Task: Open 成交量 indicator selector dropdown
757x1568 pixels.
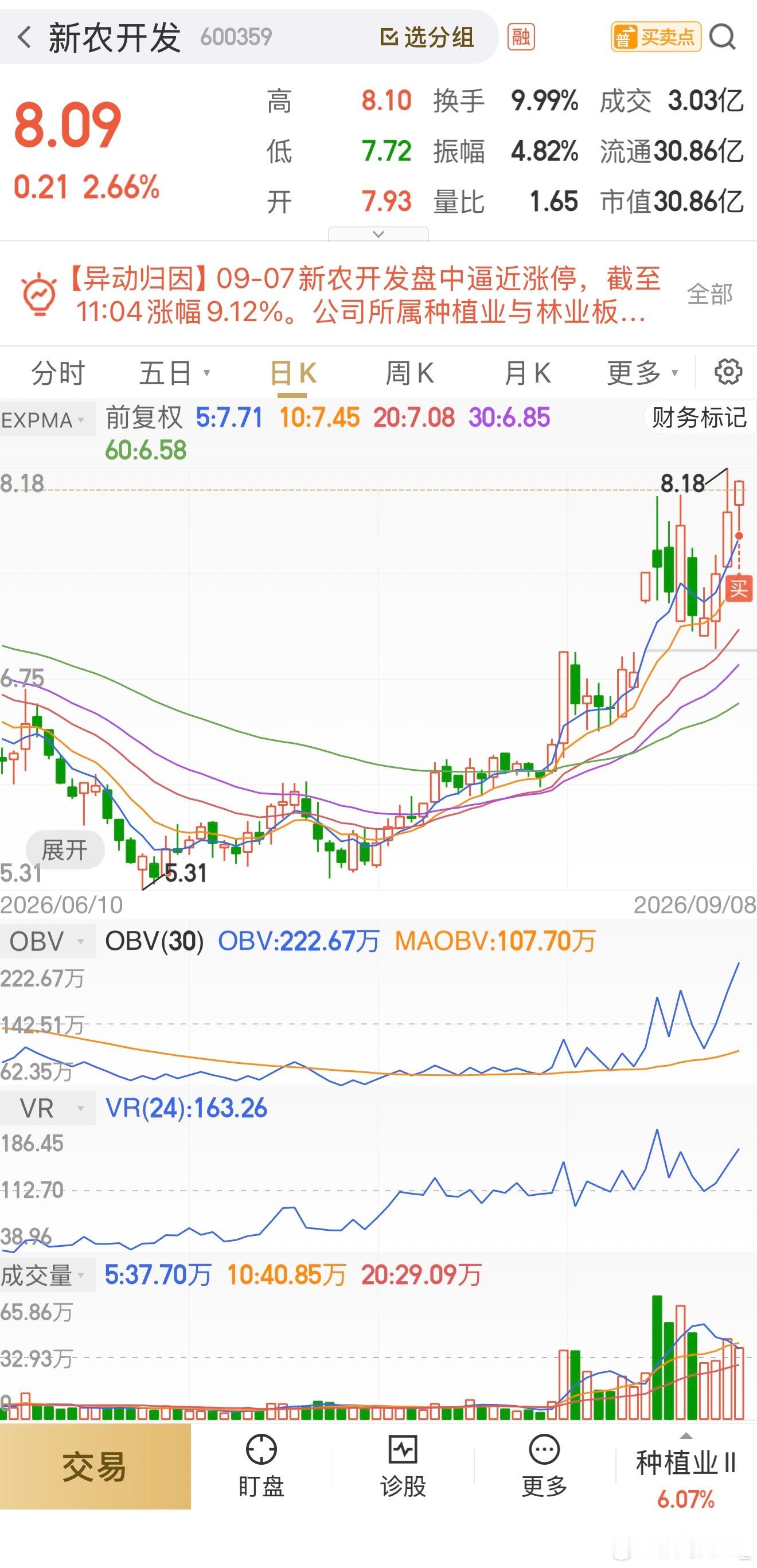Action: [48, 1274]
